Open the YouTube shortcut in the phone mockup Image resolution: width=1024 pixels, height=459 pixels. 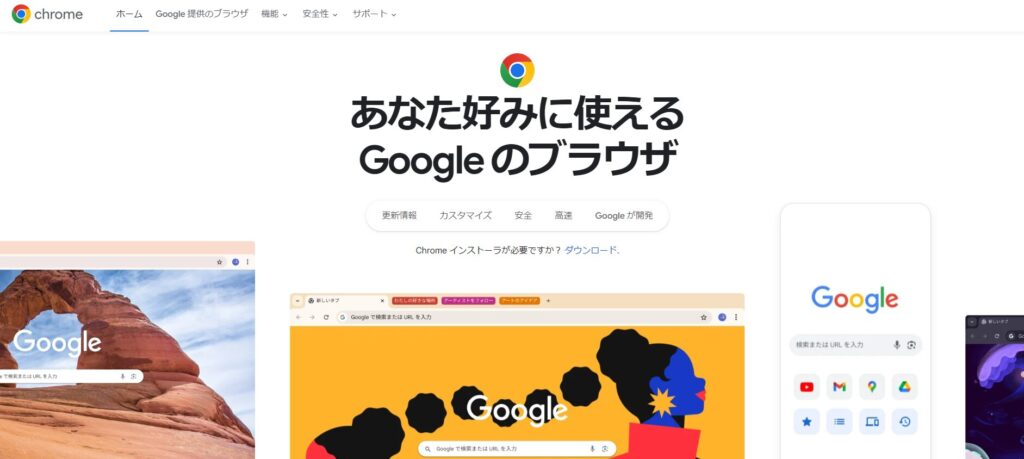807,387
